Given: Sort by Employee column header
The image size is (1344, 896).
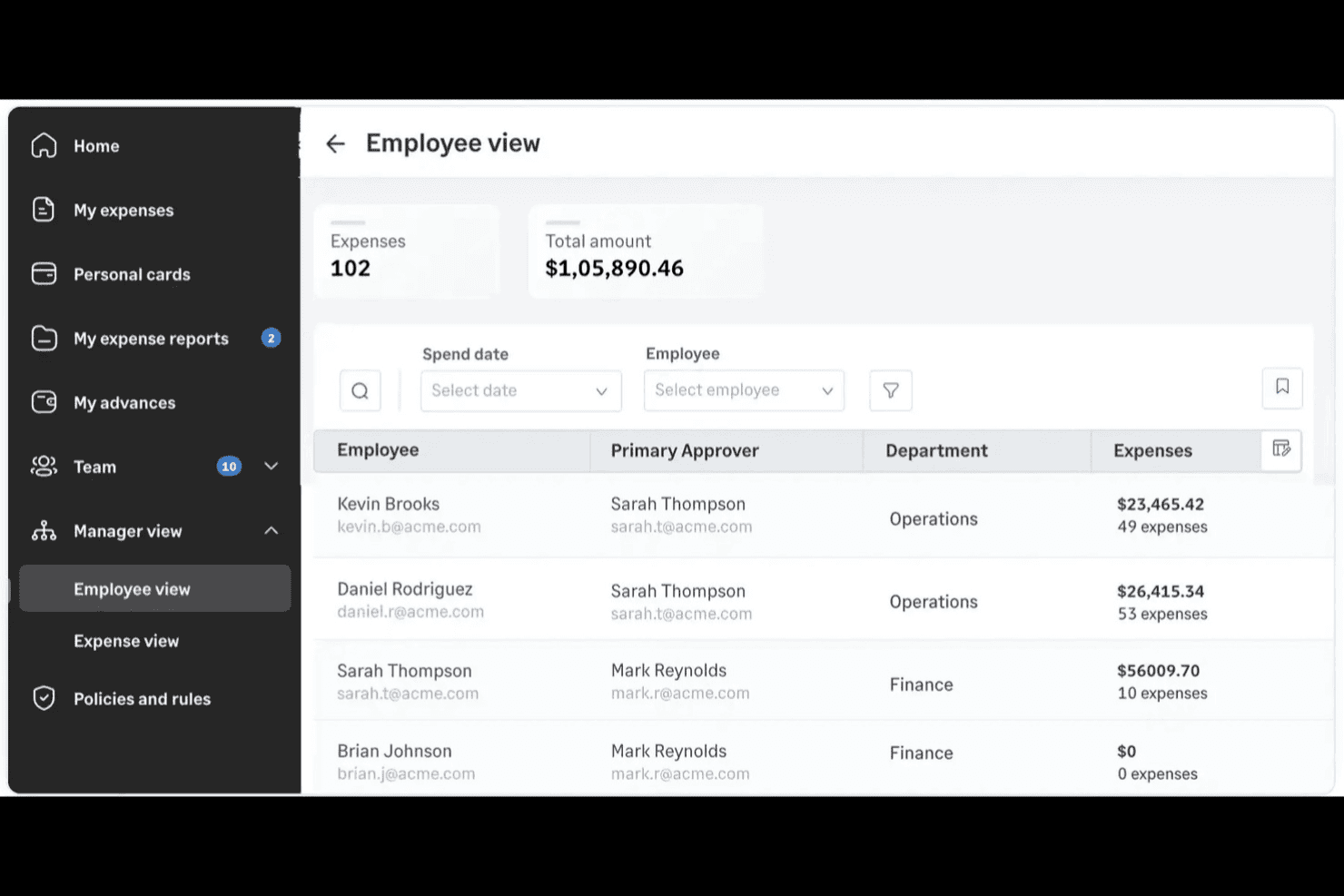Looking at the screenshot, I should click(378, 450).
